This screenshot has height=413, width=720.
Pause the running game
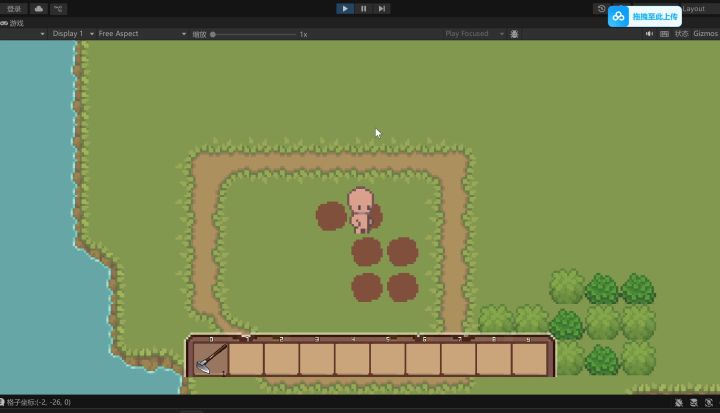tap(364, 9)
